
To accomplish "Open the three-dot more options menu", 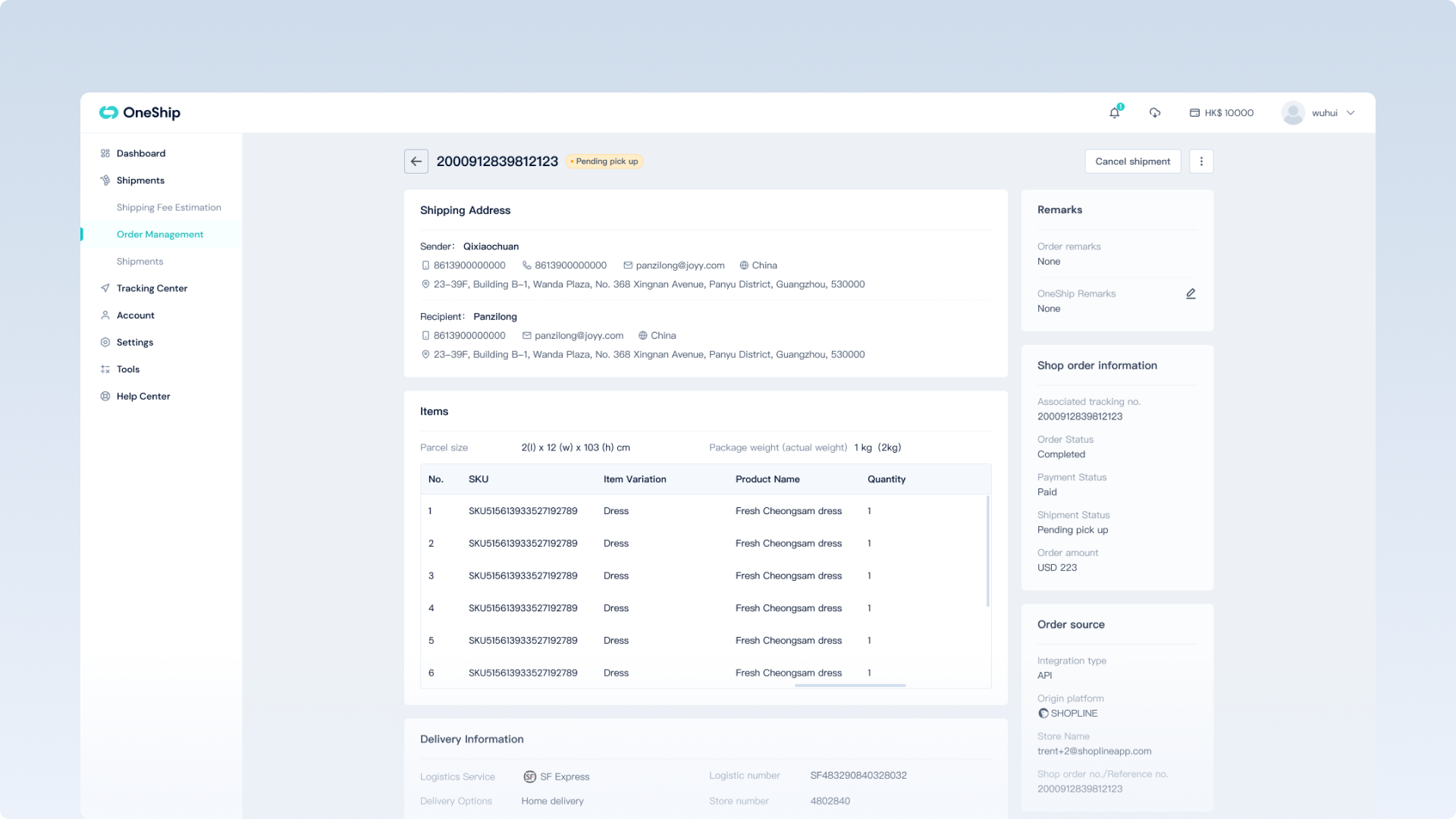I will click(1201, 162).
